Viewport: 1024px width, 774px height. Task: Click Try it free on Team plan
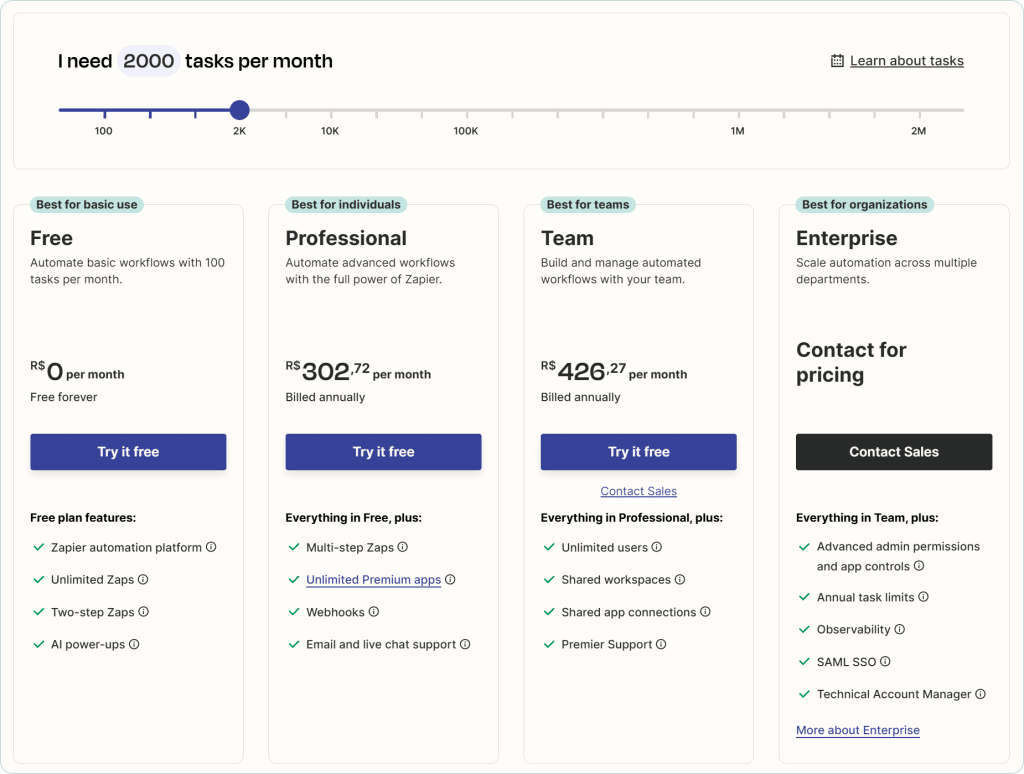(639, 452)
